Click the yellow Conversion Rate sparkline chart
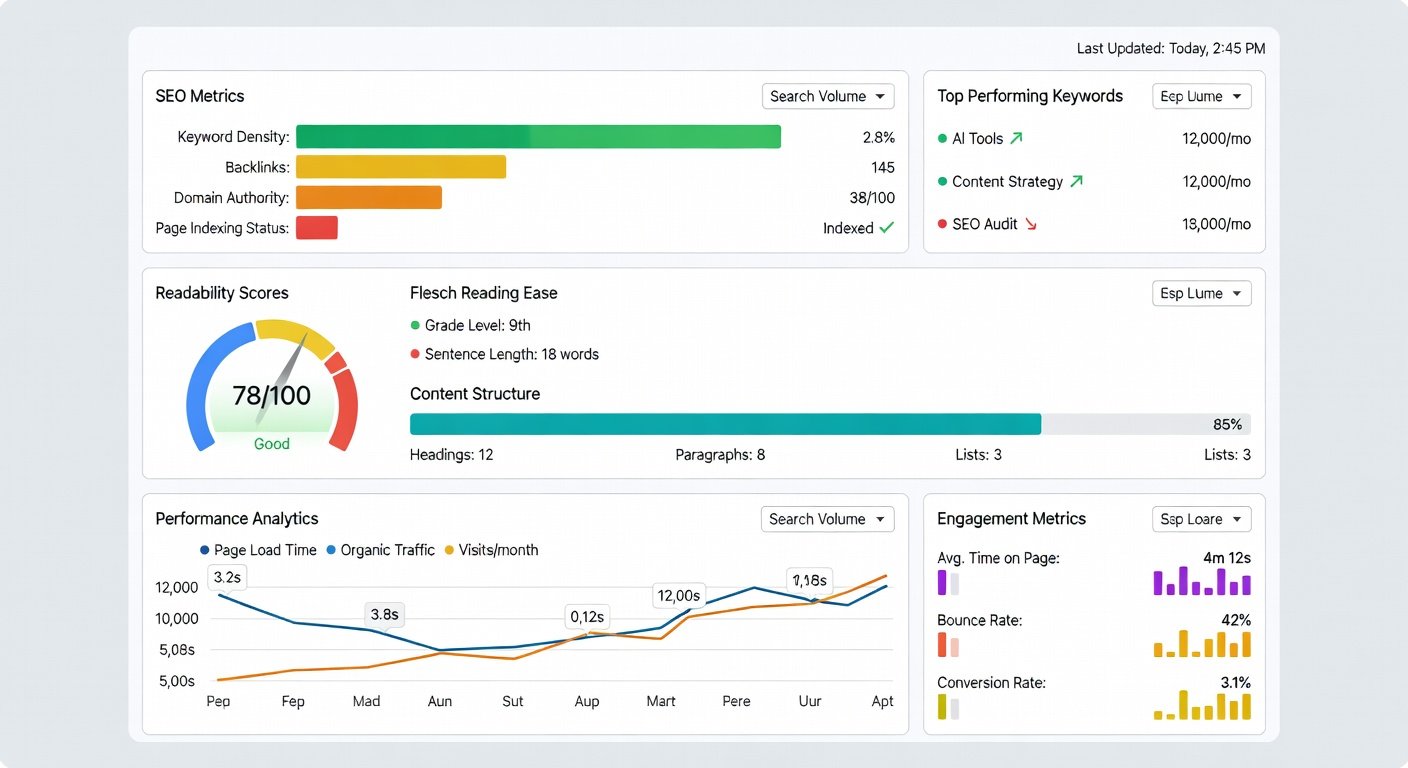Viewport: 1408px width, 768px height. point(1202,705)
